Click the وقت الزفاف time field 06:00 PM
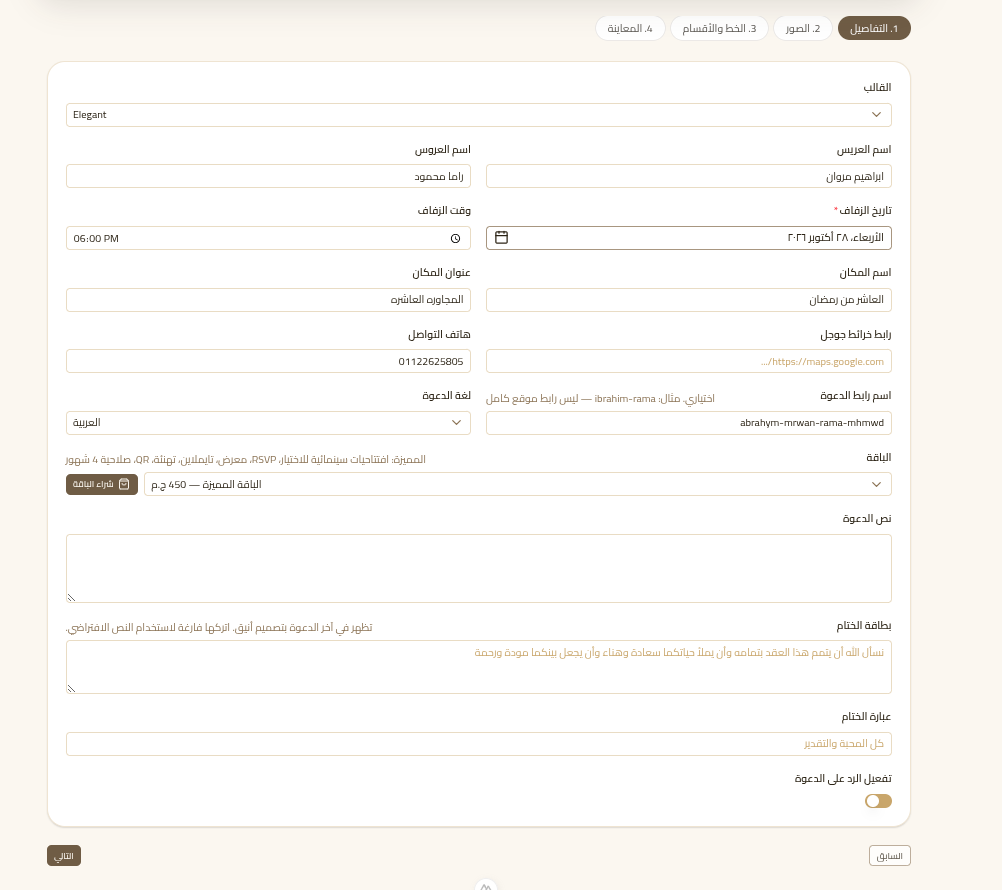 (x=268, y=238)
